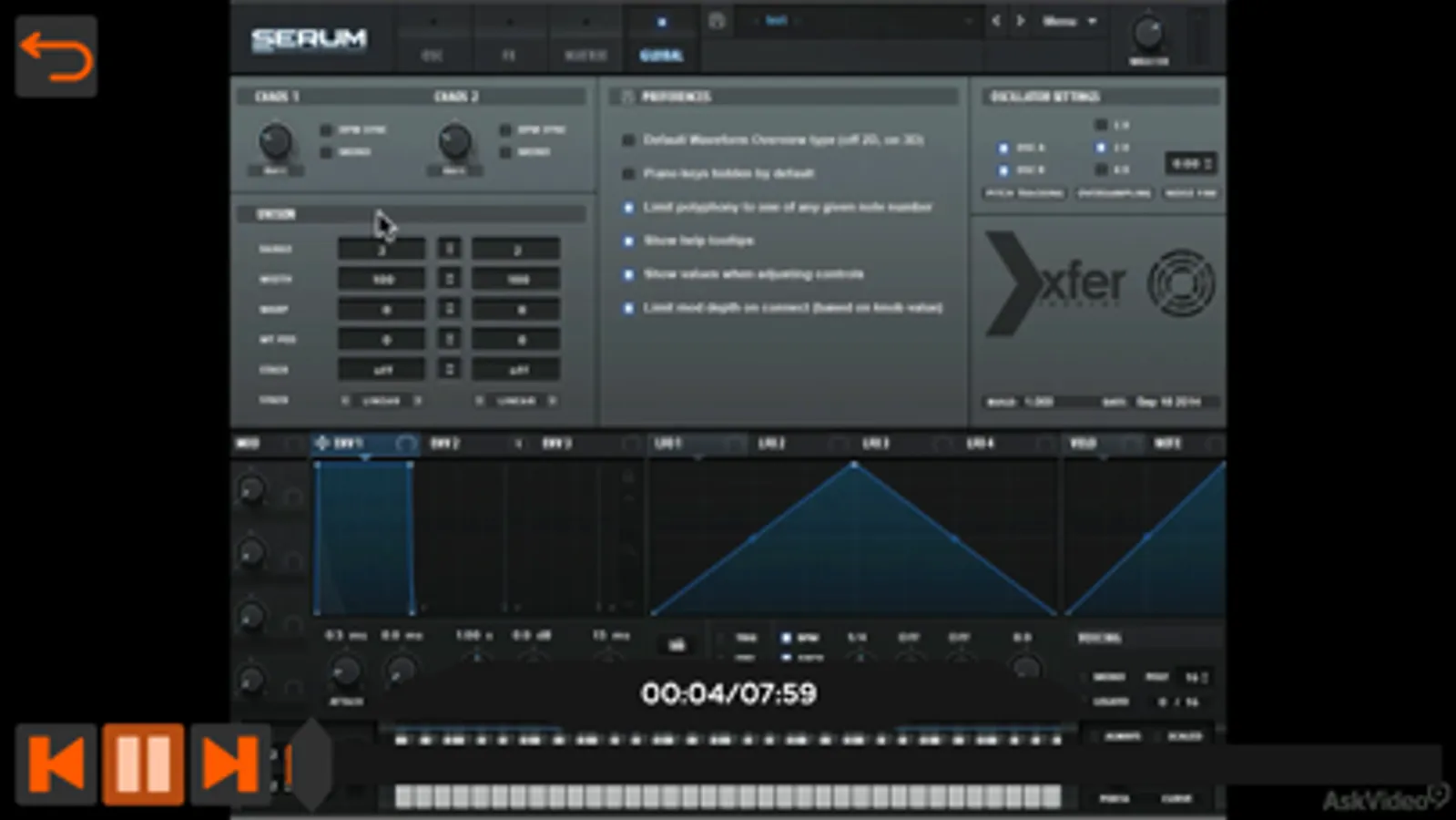The height and width of the screenshot is (820, 1456).
Task: Switch to the FX tab
Action: (x=508, y=38)
